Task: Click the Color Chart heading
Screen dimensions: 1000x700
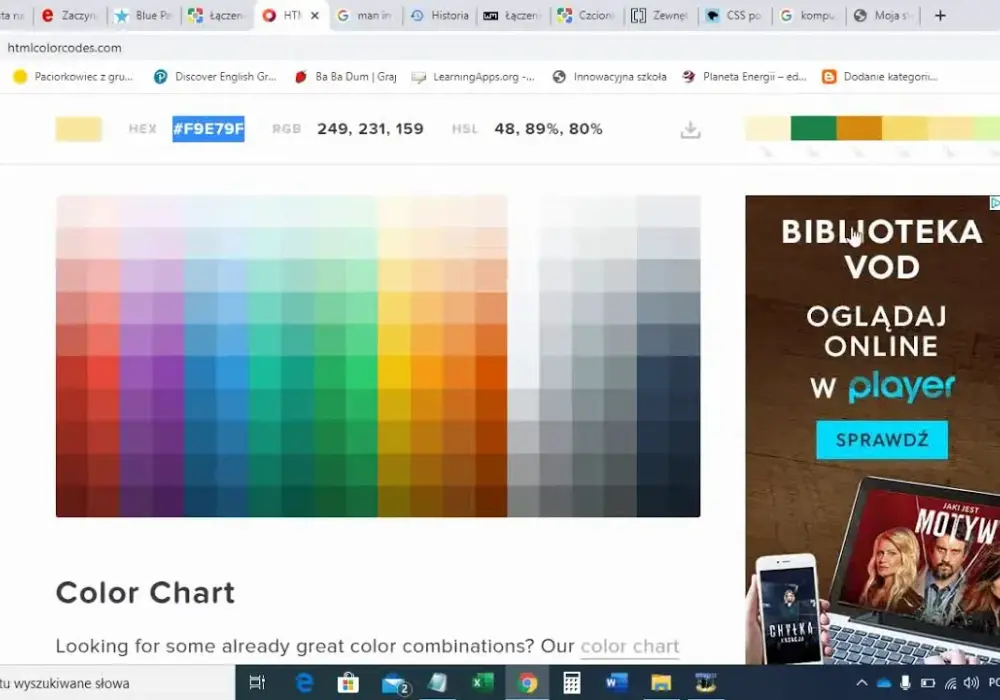Action: [145, 592]
